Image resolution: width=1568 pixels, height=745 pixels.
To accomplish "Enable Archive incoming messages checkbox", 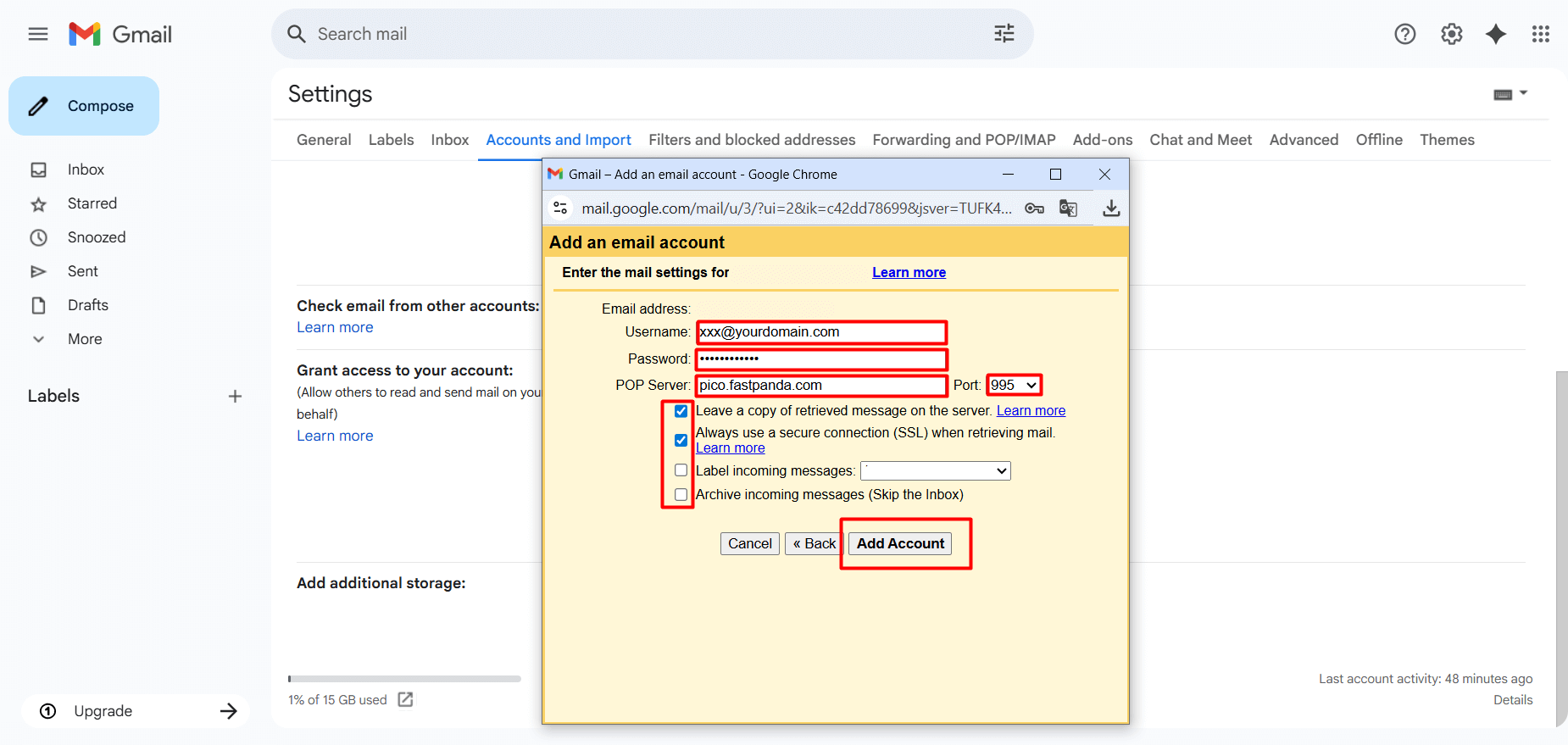I will coord(681,494).
